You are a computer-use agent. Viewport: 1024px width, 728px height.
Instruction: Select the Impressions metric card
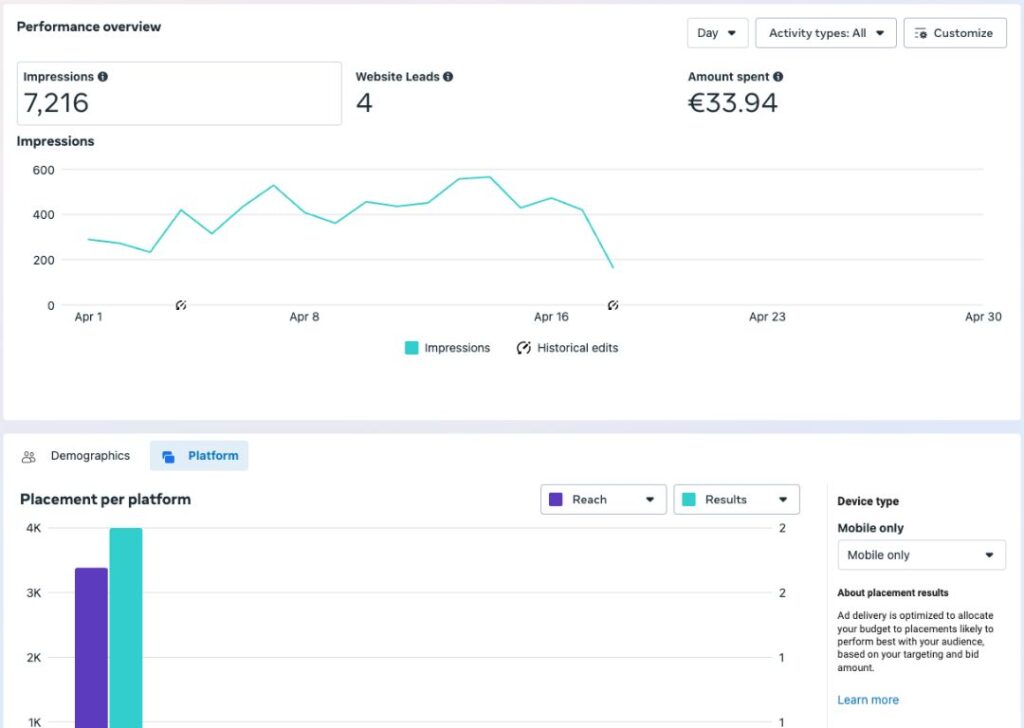[x=179, y=93]
